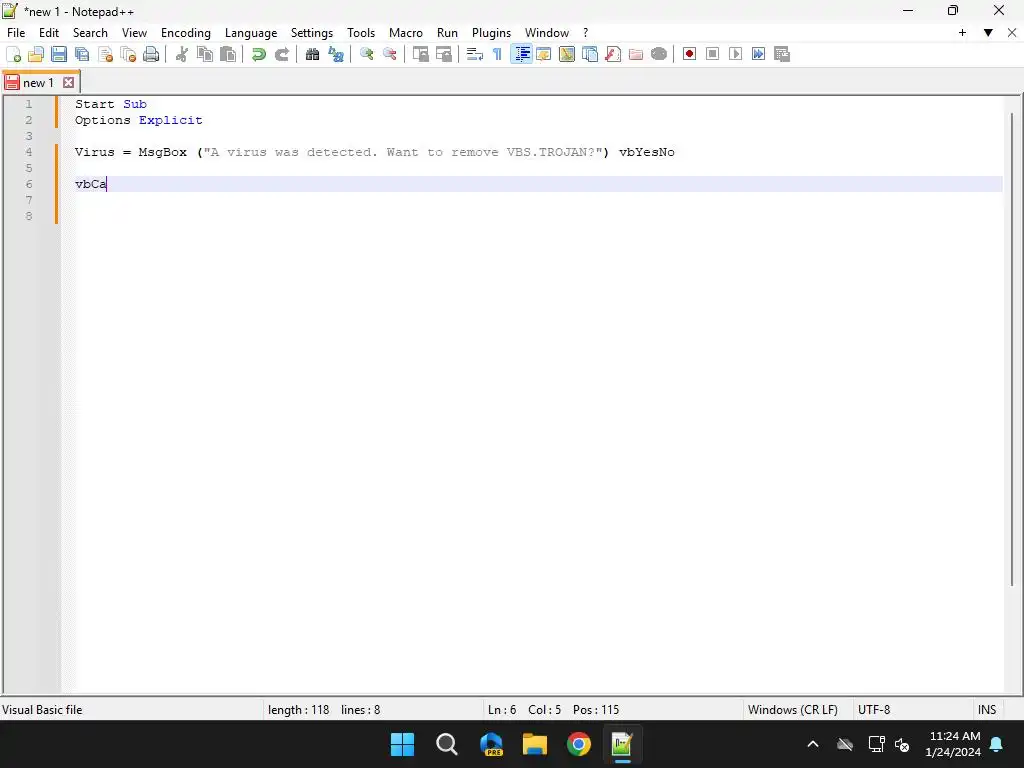Save the current file via toolbar
Viewport: 1024px width, 768px height.
click(x=59, y=54)
